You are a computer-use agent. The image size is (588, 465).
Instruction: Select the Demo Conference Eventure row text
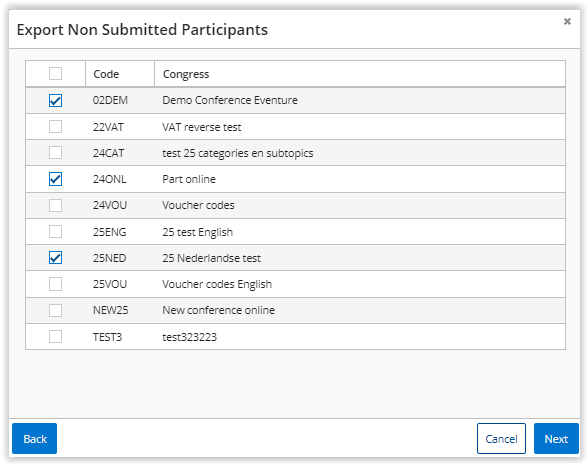[230, 100]
